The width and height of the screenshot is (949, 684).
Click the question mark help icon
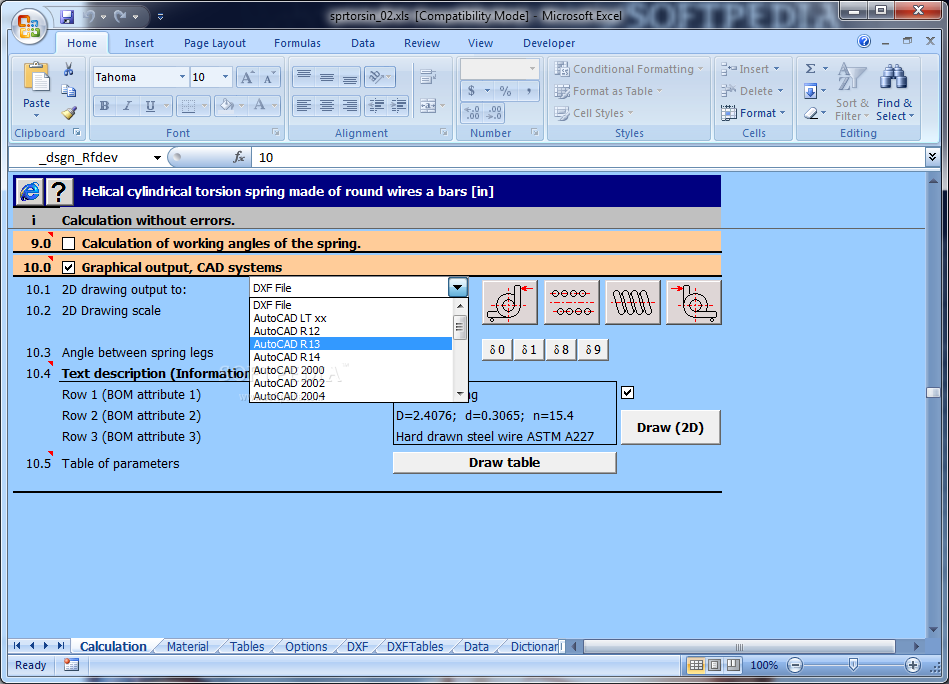[59, 192]
